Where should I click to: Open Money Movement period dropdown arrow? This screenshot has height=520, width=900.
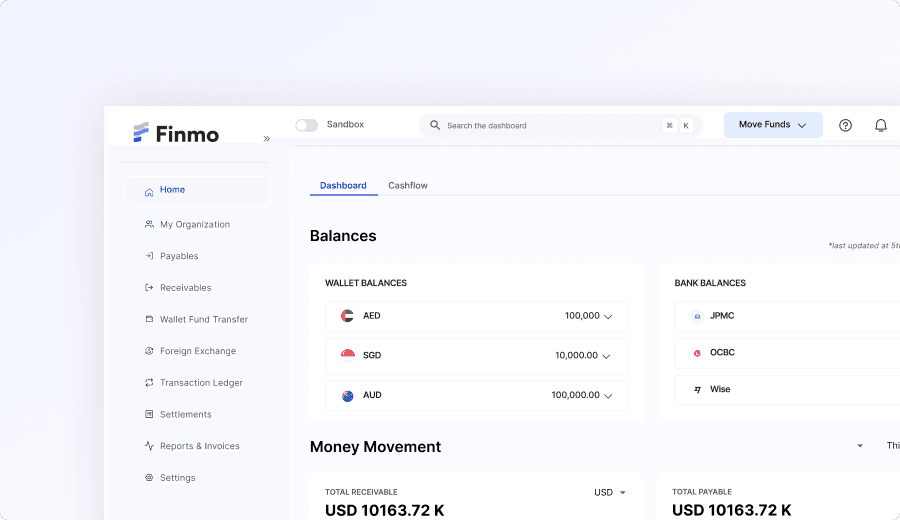pyautogui.click(x=860, y=445)
